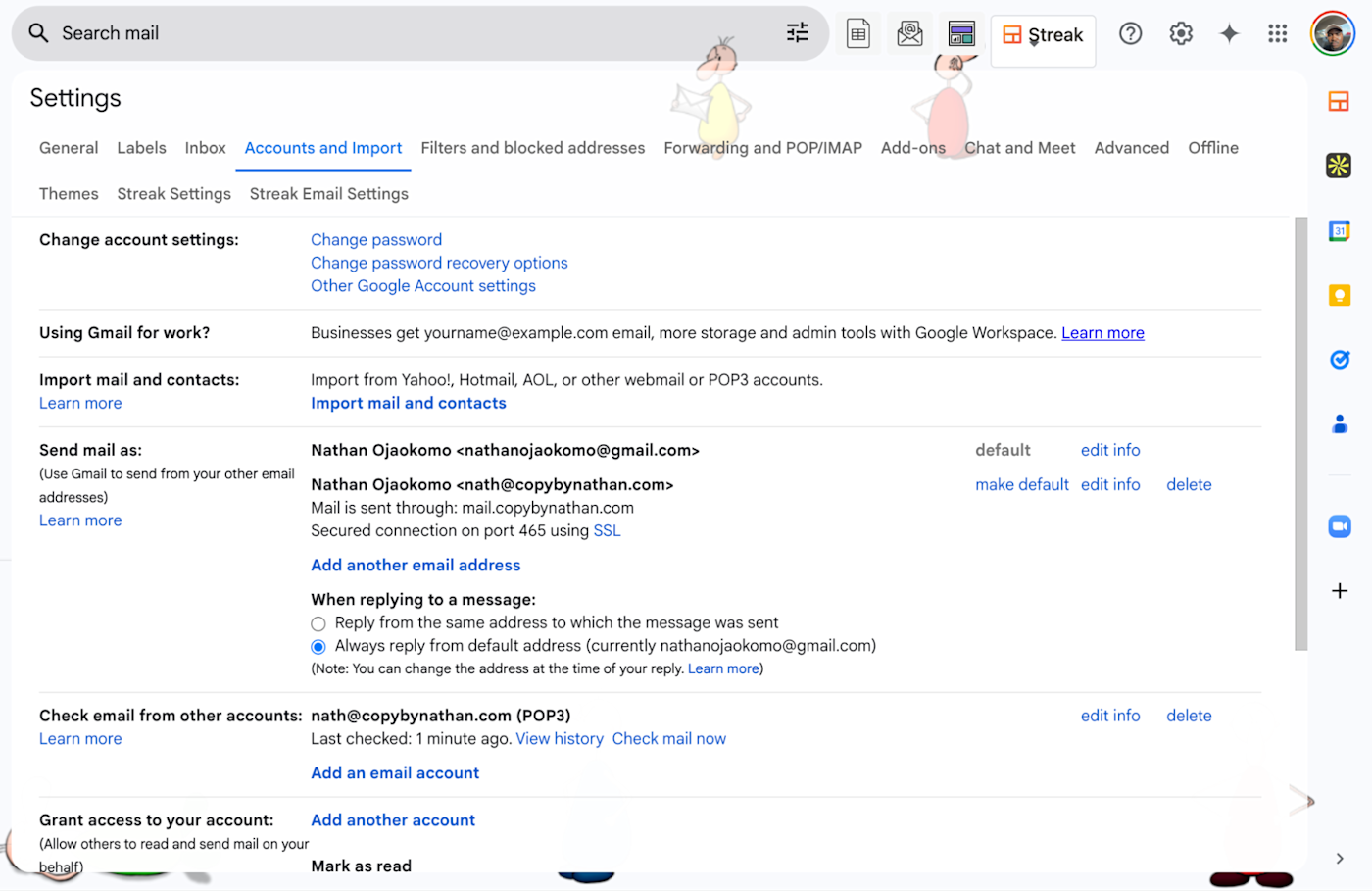Screen dimensions: 1372x891
Task: Collapse the side panel with chevron
Action: [1339, 859]
